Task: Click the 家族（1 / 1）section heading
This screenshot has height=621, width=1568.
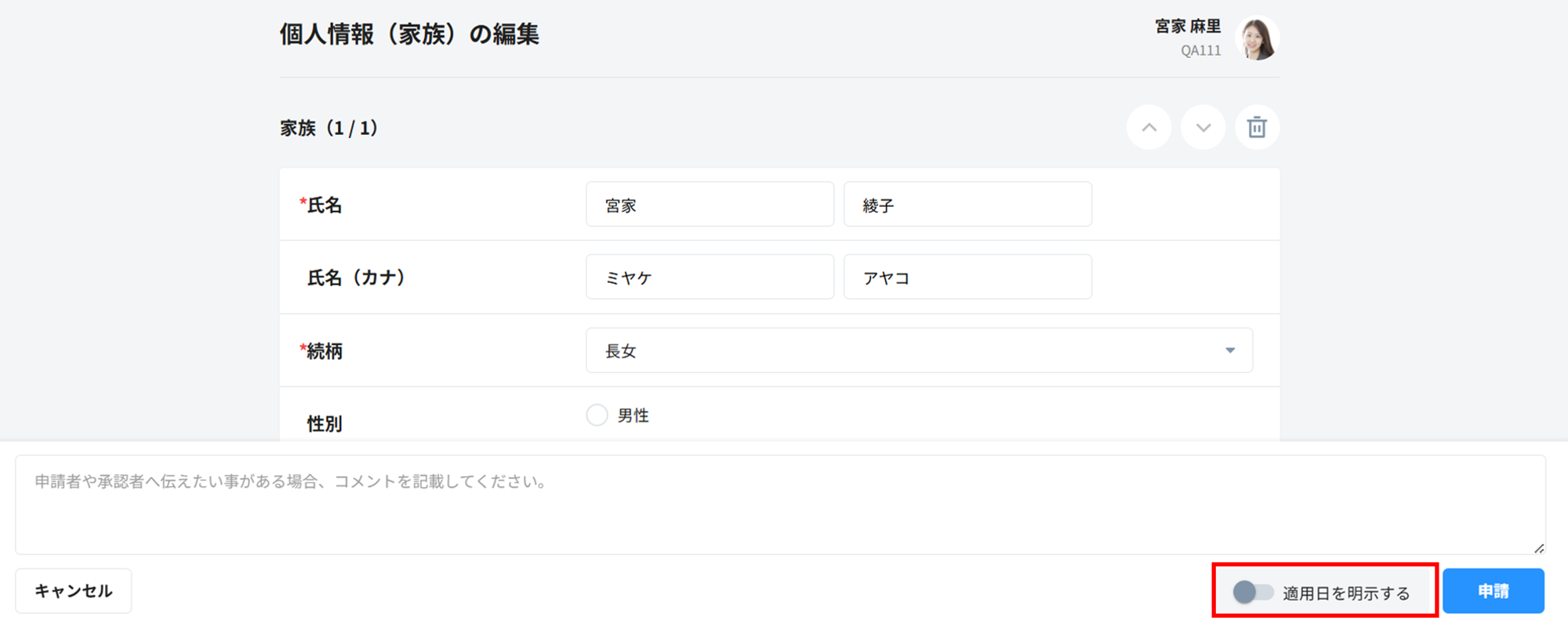Action: pos(329,128)
